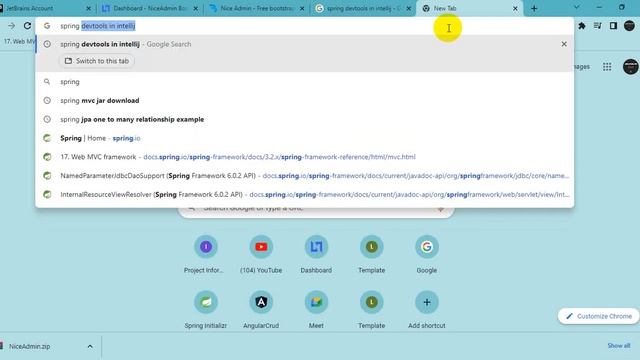
Task: Open the Project Infor... shortcut
Action: 206,254
